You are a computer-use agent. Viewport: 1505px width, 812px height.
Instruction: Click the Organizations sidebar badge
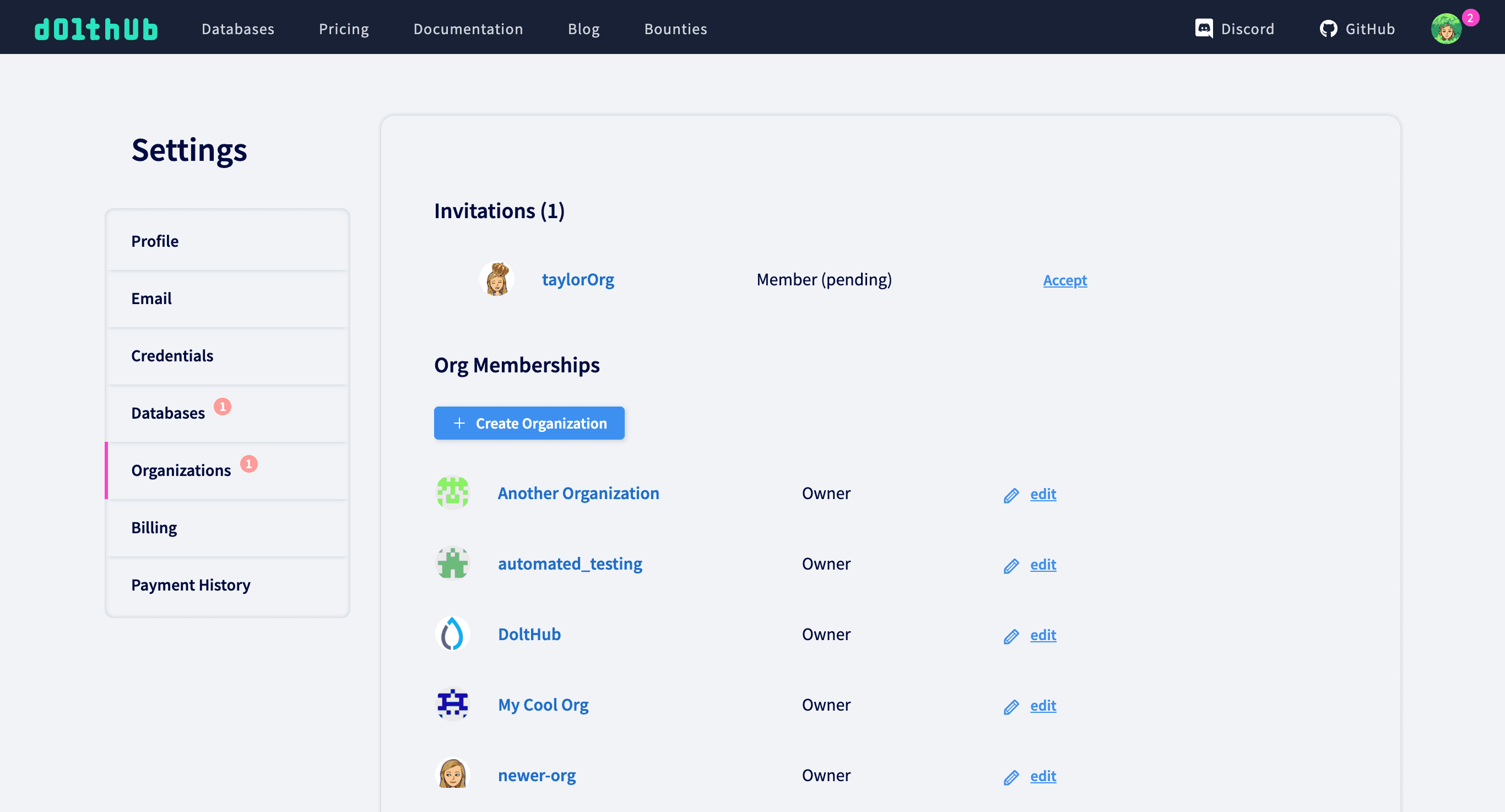pos(249,464)
